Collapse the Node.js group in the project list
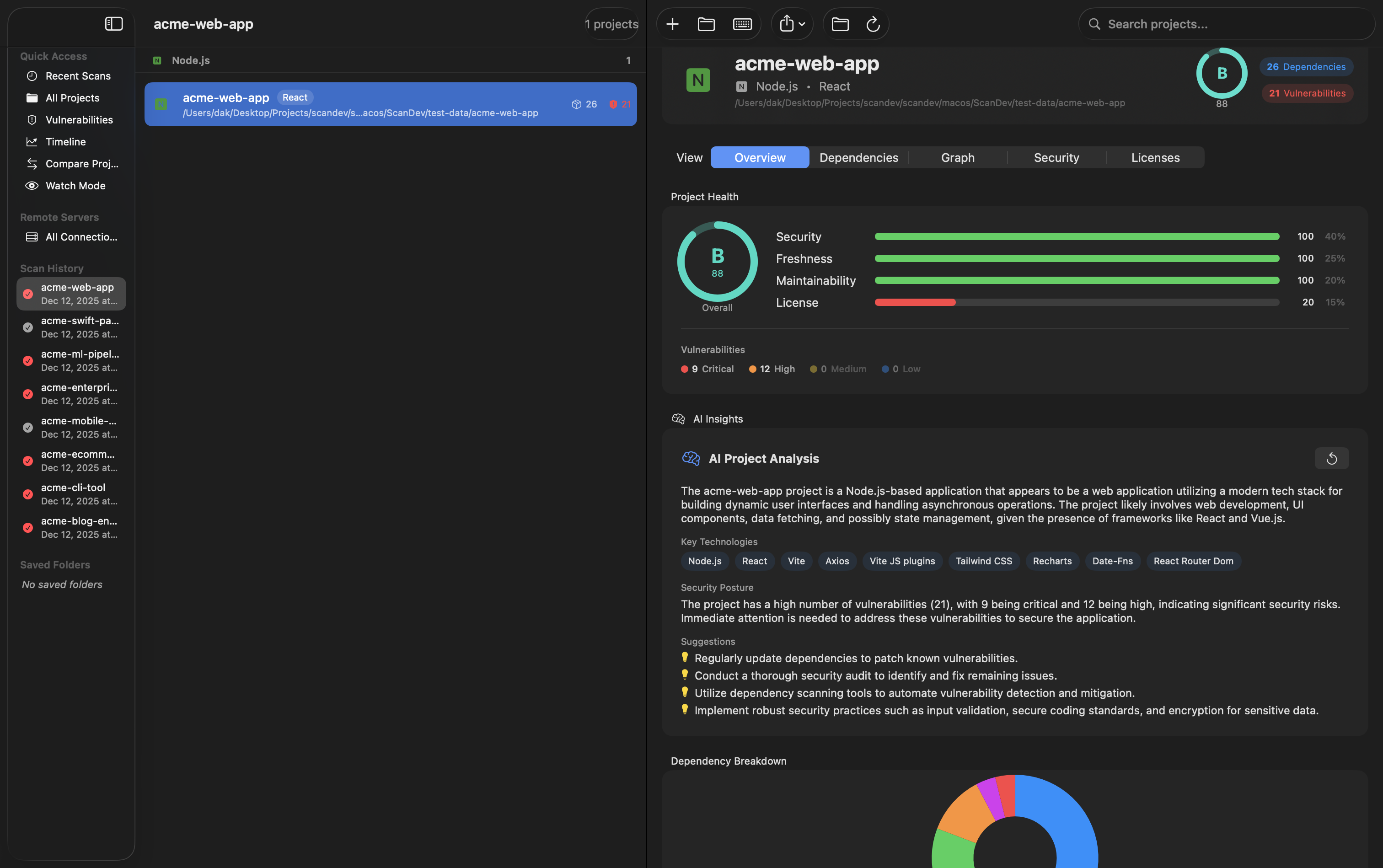This screenshot has width=1383, height=868. point(190,60)
